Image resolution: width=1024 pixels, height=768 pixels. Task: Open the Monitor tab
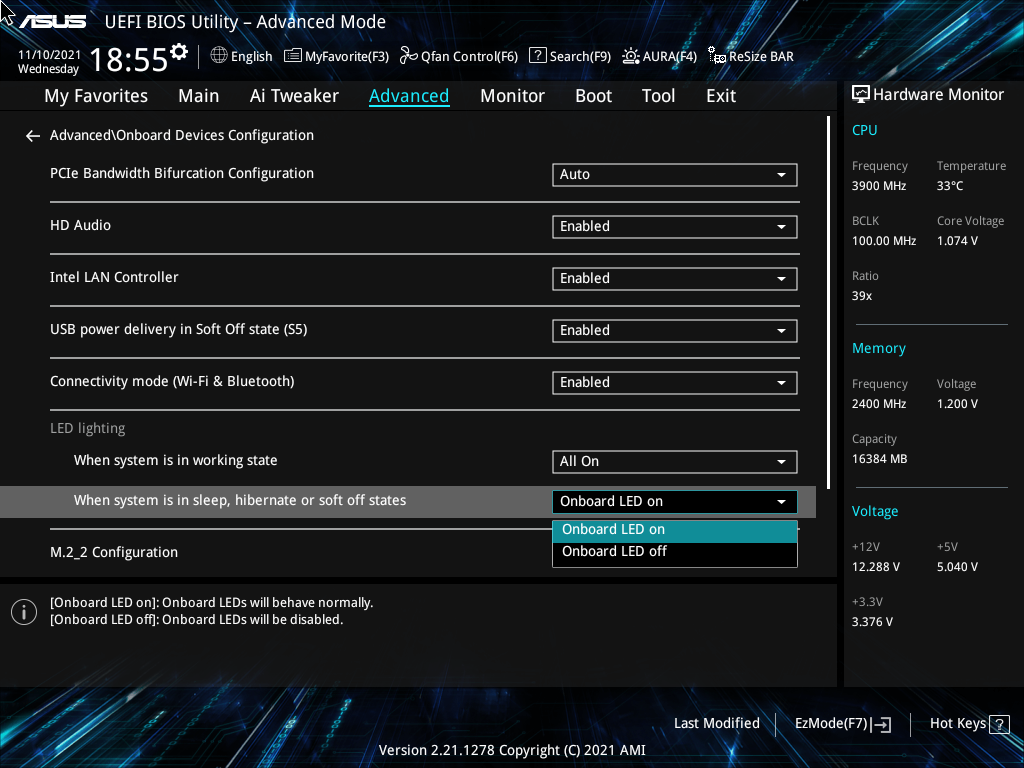[x=513, y=96]
